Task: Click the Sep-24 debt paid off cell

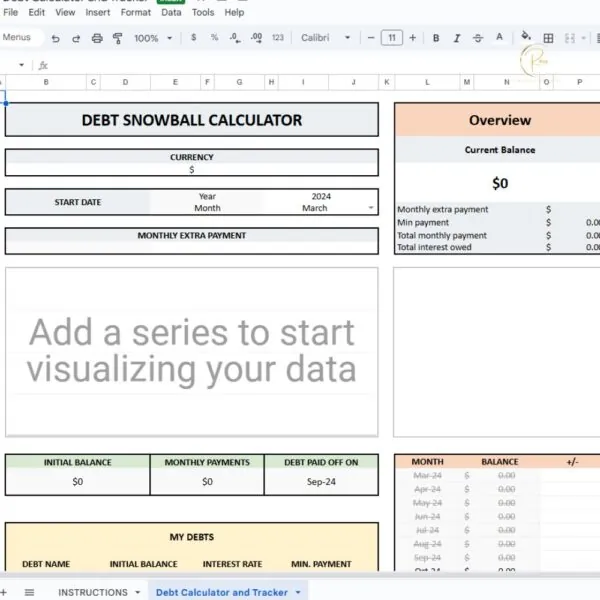Action: (x=321, y=481)
